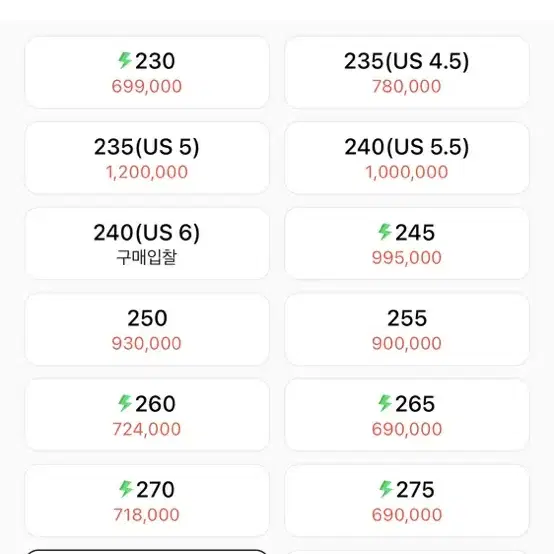
Task: Choose the 235(US 5) size card
Action: (x=147, y=158)
